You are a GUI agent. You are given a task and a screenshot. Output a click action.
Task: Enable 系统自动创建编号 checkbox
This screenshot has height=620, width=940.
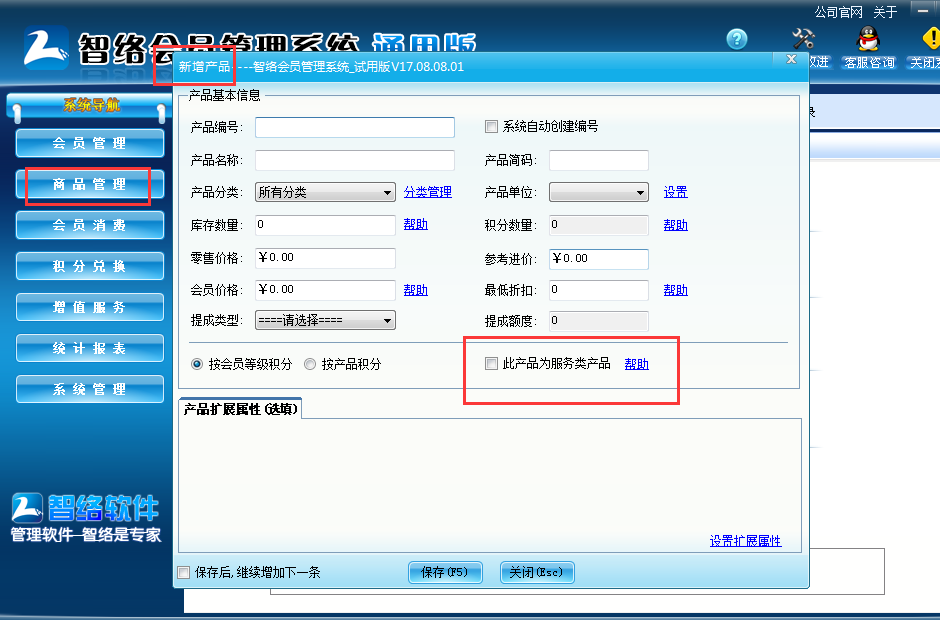[491, 127]
